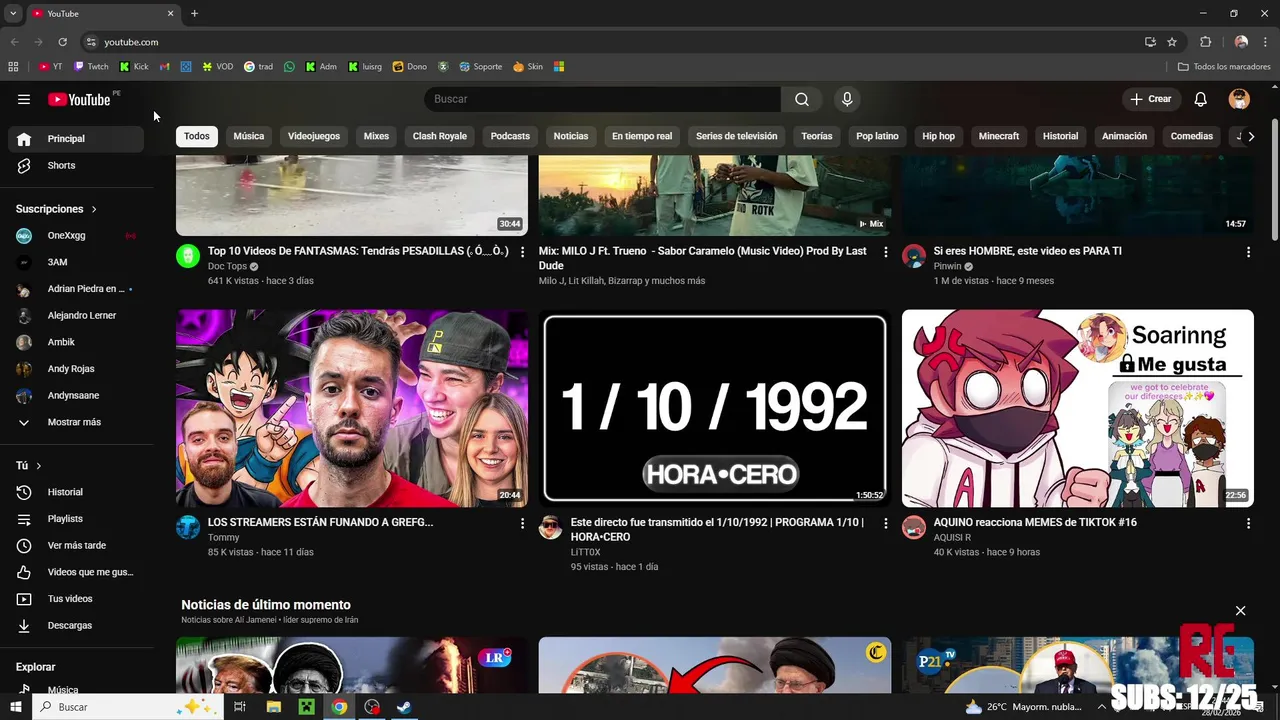This screenshot has width=1280, height=720.
Task: Open the account avatar menu
Action: (x=1239, y=99)
